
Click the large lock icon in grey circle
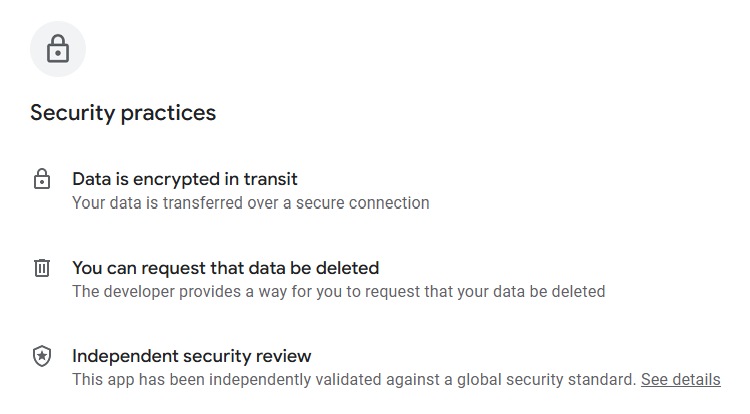click(58, 49)
